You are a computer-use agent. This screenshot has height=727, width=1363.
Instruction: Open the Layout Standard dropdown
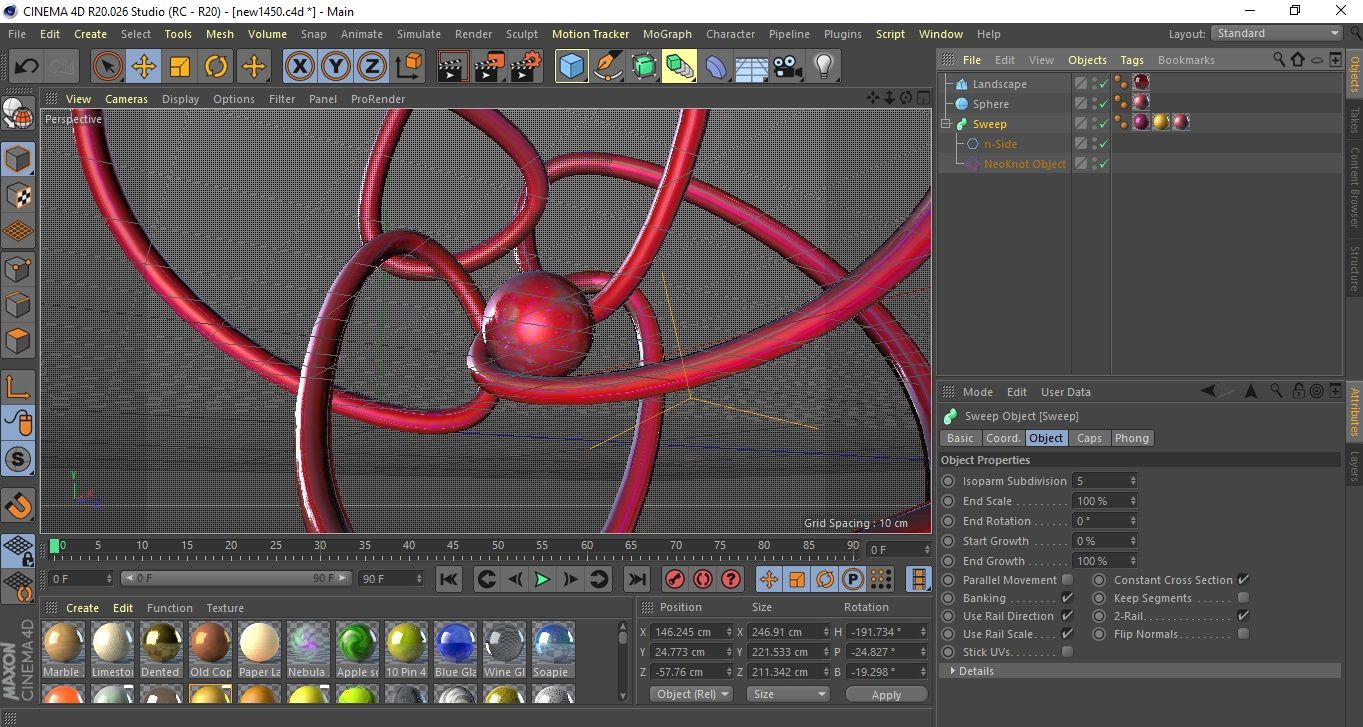1278,33
